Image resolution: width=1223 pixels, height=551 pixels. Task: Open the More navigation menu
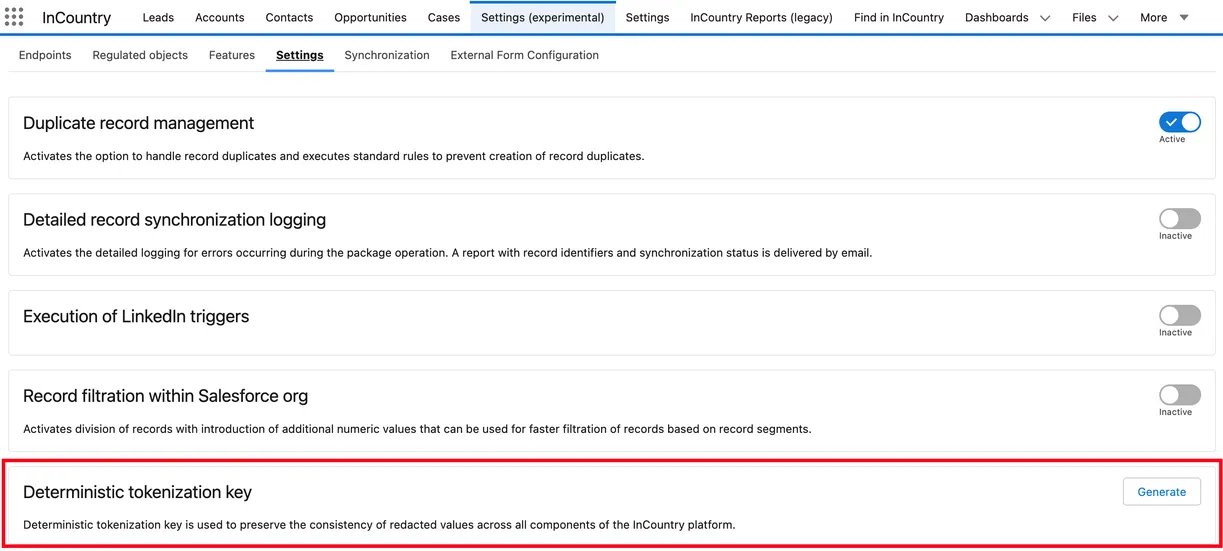click(x=1164, y=17)
